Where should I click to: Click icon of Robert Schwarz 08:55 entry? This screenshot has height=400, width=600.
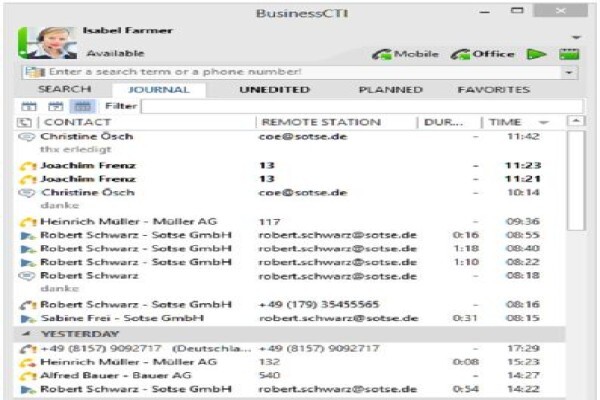[x=28, y=236]
